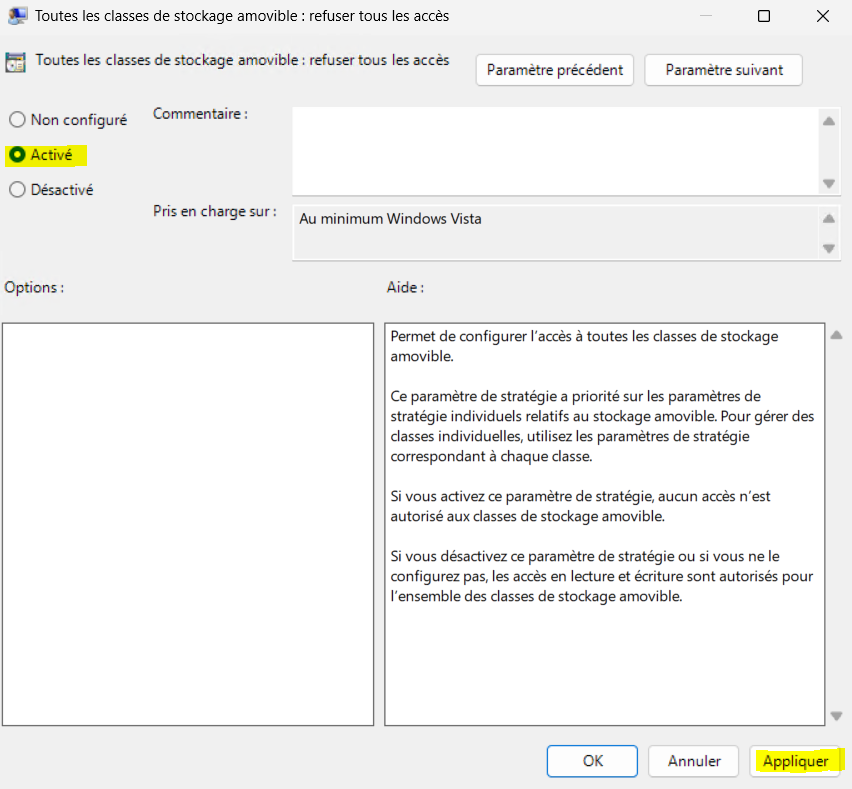Click inside the empty Options panel

pyautogui.click(x=188, y=523)
